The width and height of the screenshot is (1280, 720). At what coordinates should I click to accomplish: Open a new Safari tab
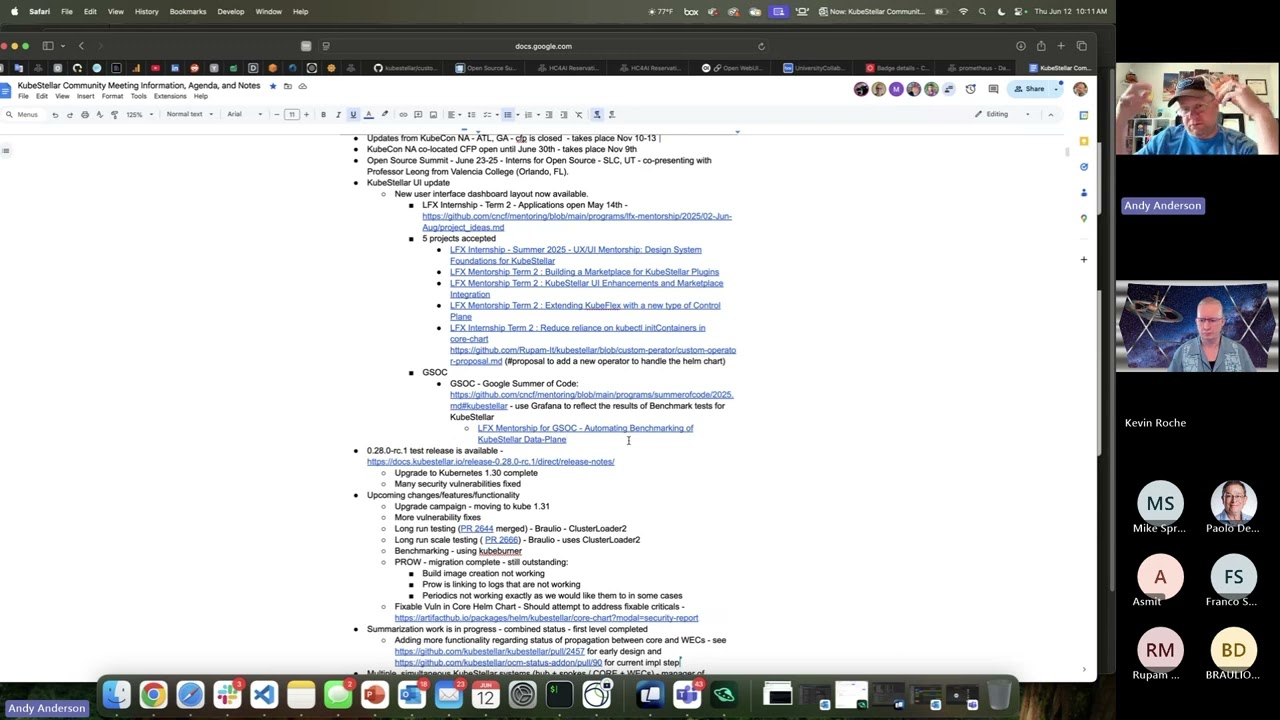1061,46
